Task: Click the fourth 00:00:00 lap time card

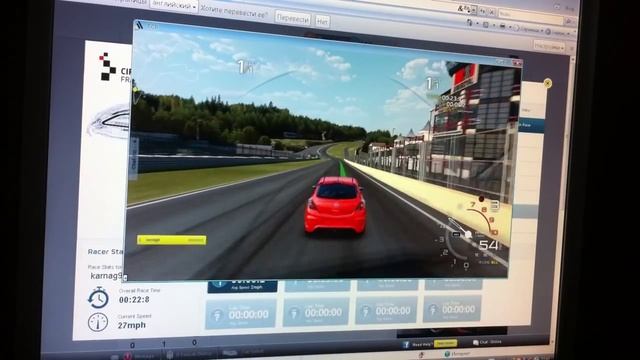Action: click(452, 309)
